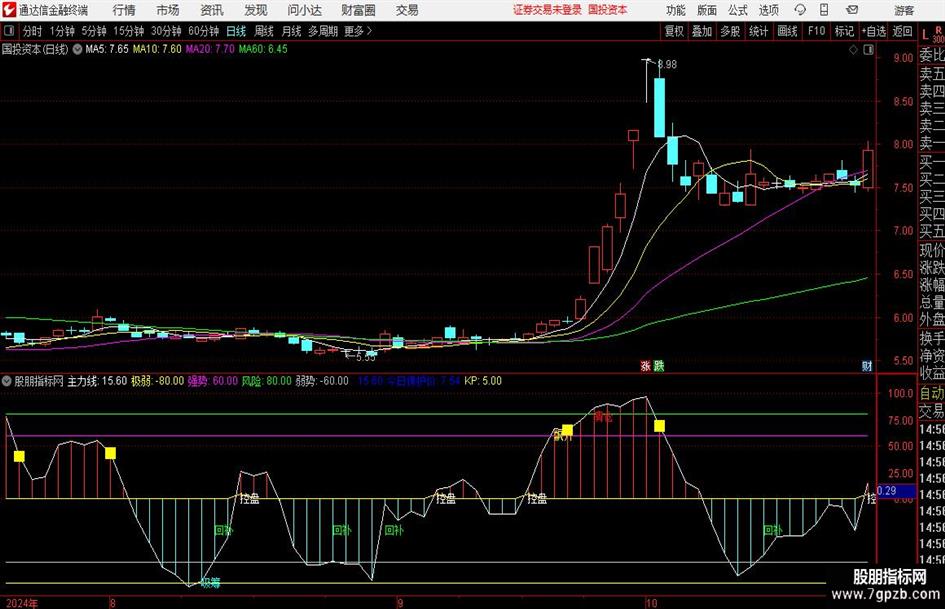Click the 涨 marker below the chart
The height and width of the screenshot is (609, 945).
click(645, 365)
